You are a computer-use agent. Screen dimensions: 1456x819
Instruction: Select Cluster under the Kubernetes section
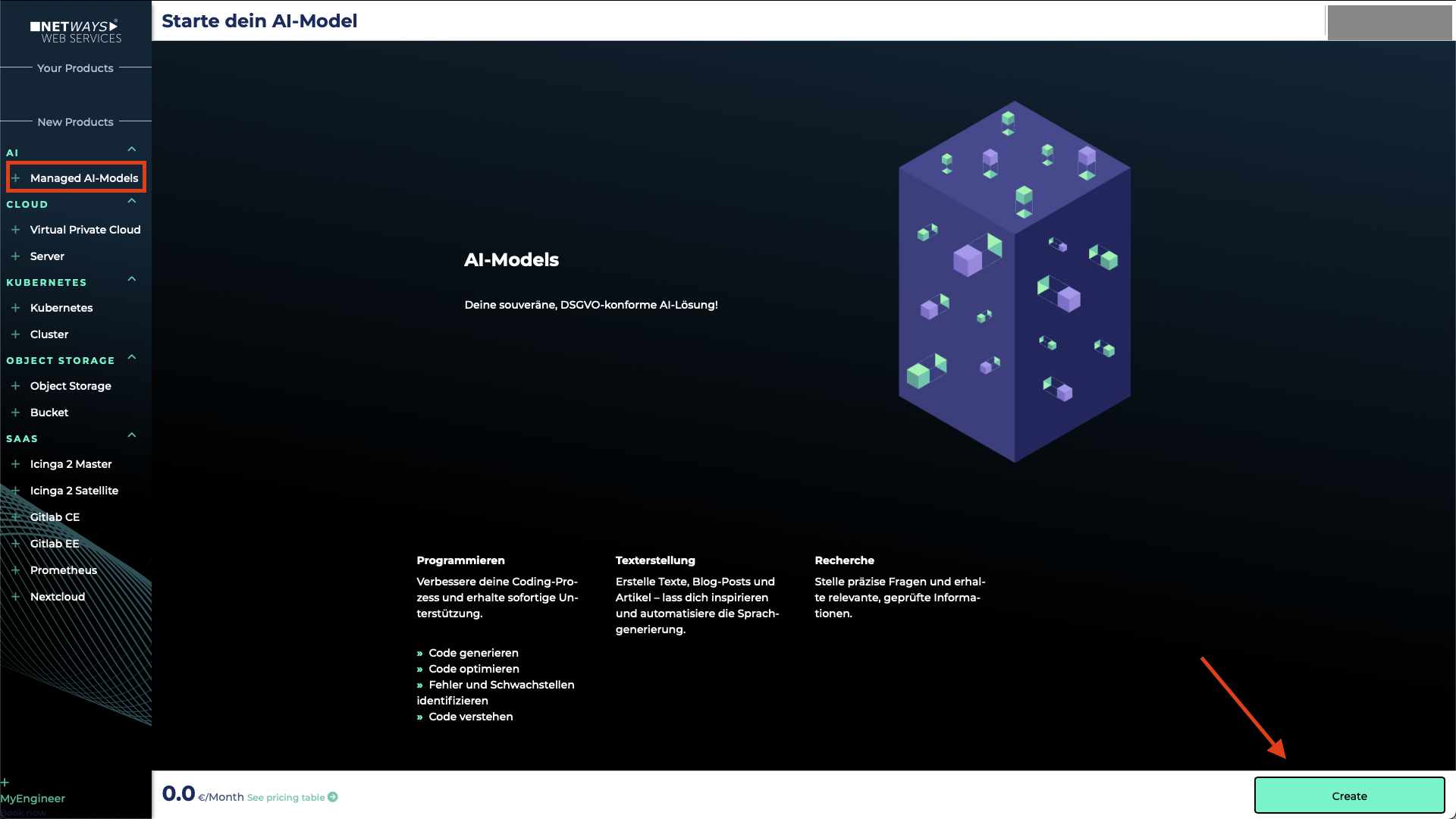click(x=49, y=334)
